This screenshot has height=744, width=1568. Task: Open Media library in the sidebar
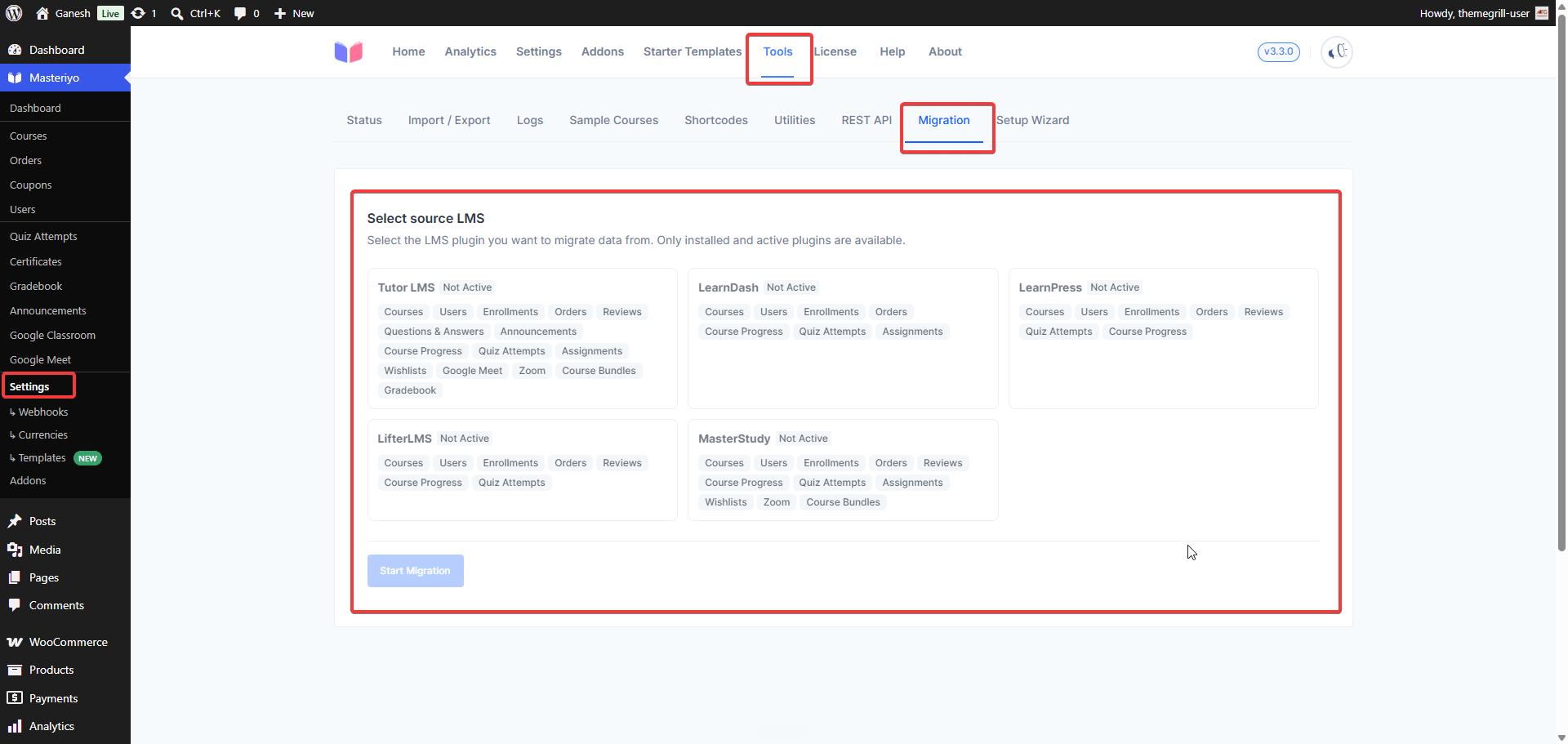click(65, 550)
